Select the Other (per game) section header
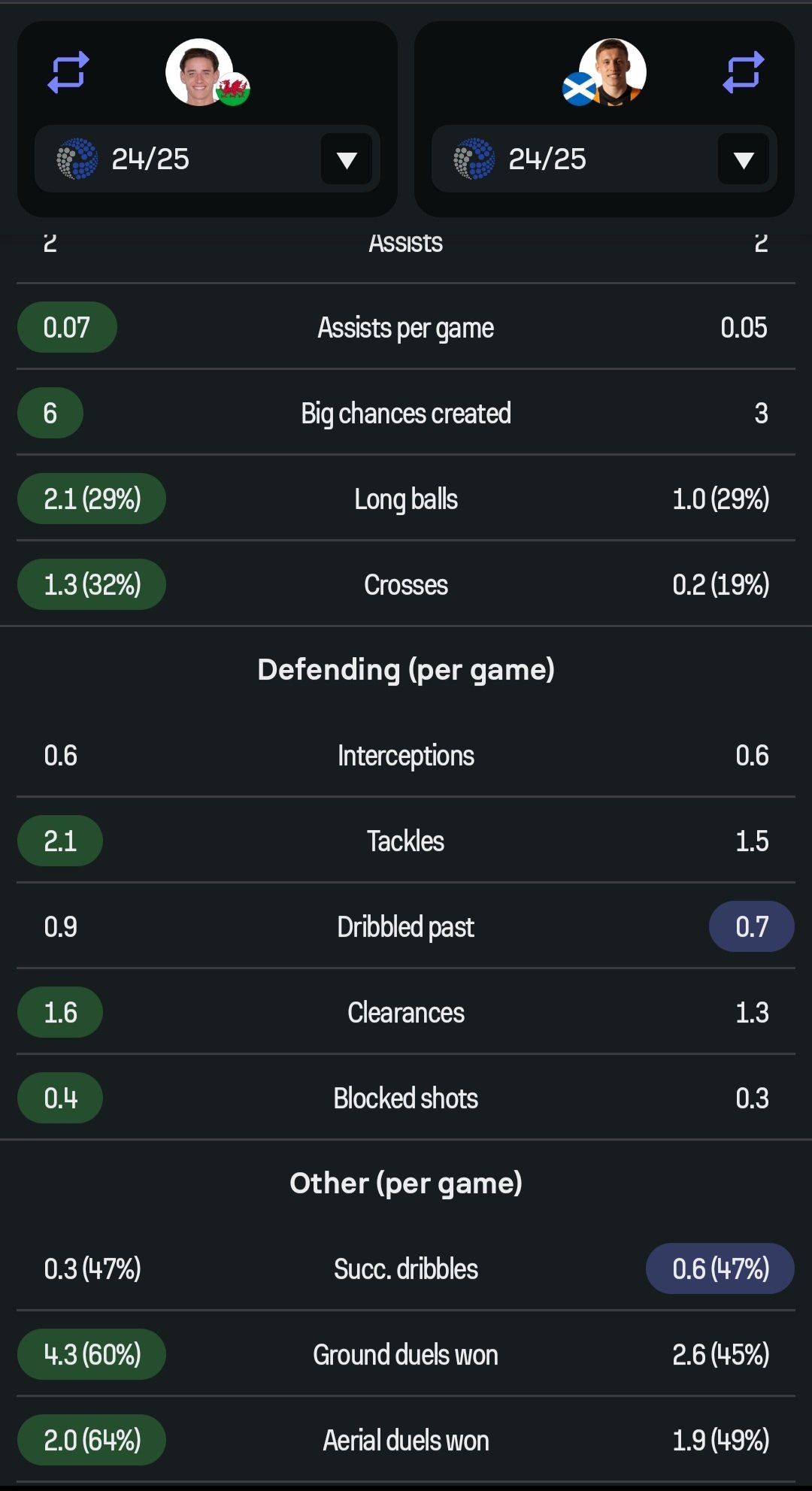Image resolution: width=812 pixels, height=1491 pixels. [x=406, y=1183]
